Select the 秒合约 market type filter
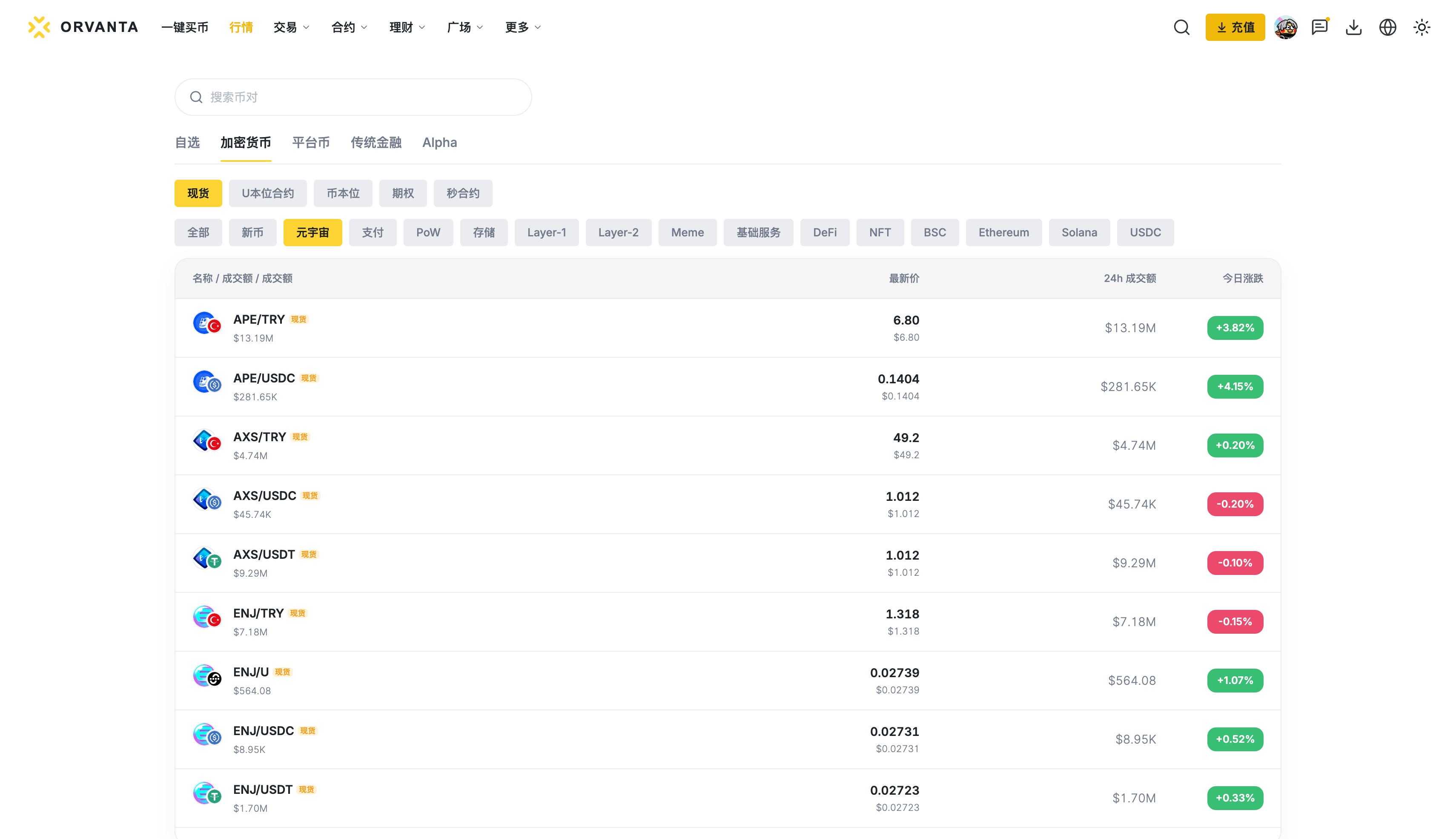Screen dimensions: 1456x839 (x=463, y=193)
